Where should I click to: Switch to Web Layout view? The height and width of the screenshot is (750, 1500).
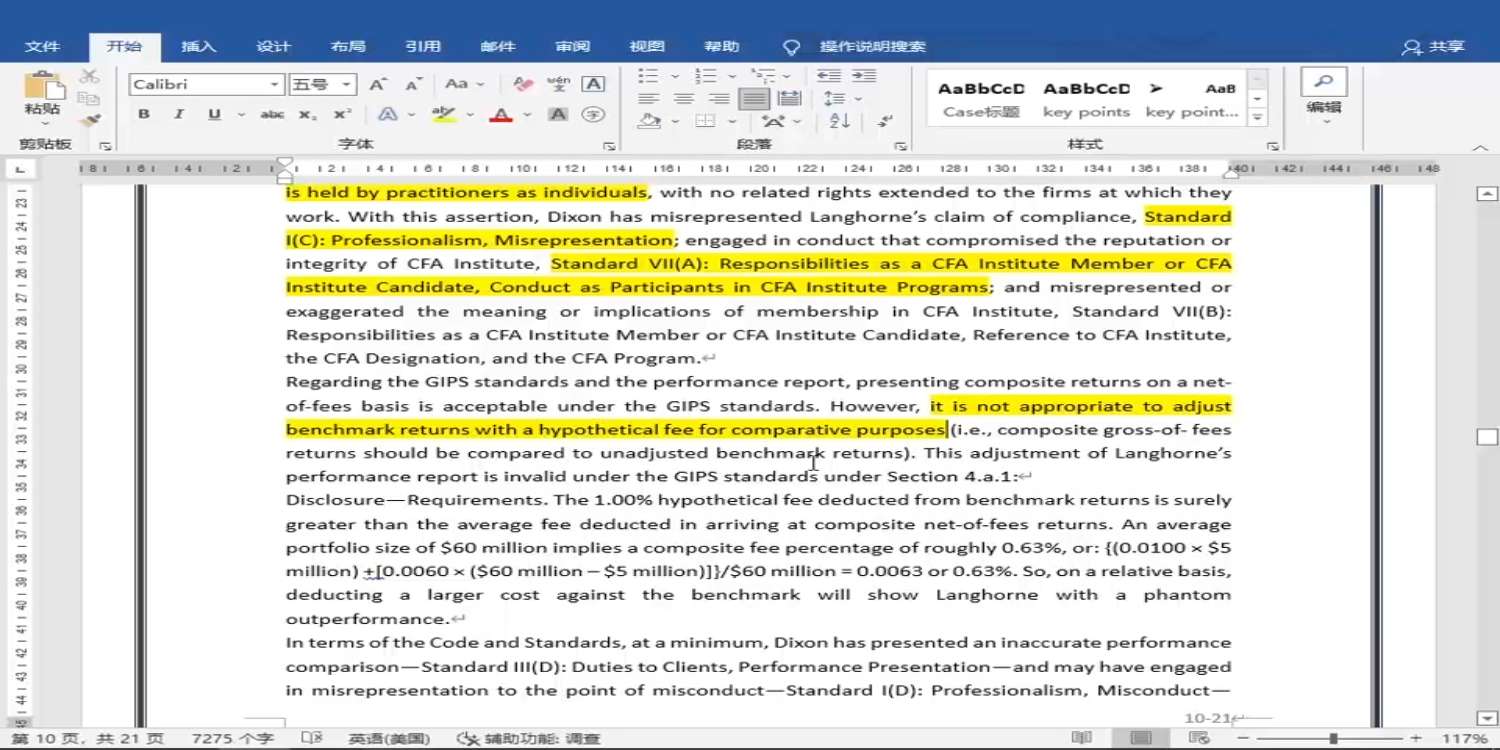1200,739
